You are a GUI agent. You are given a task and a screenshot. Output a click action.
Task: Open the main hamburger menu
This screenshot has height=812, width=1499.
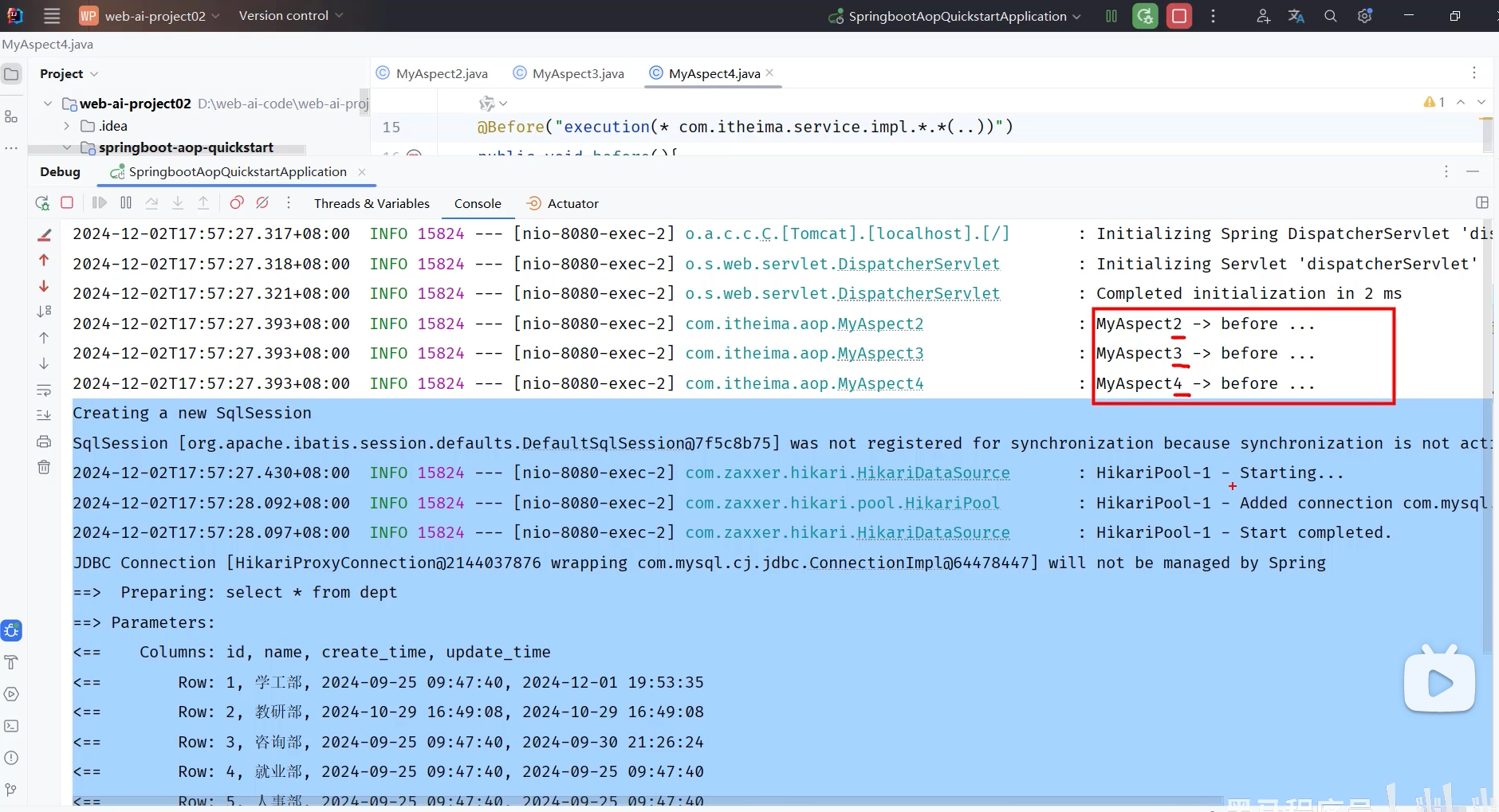click(x=52, y=16)
